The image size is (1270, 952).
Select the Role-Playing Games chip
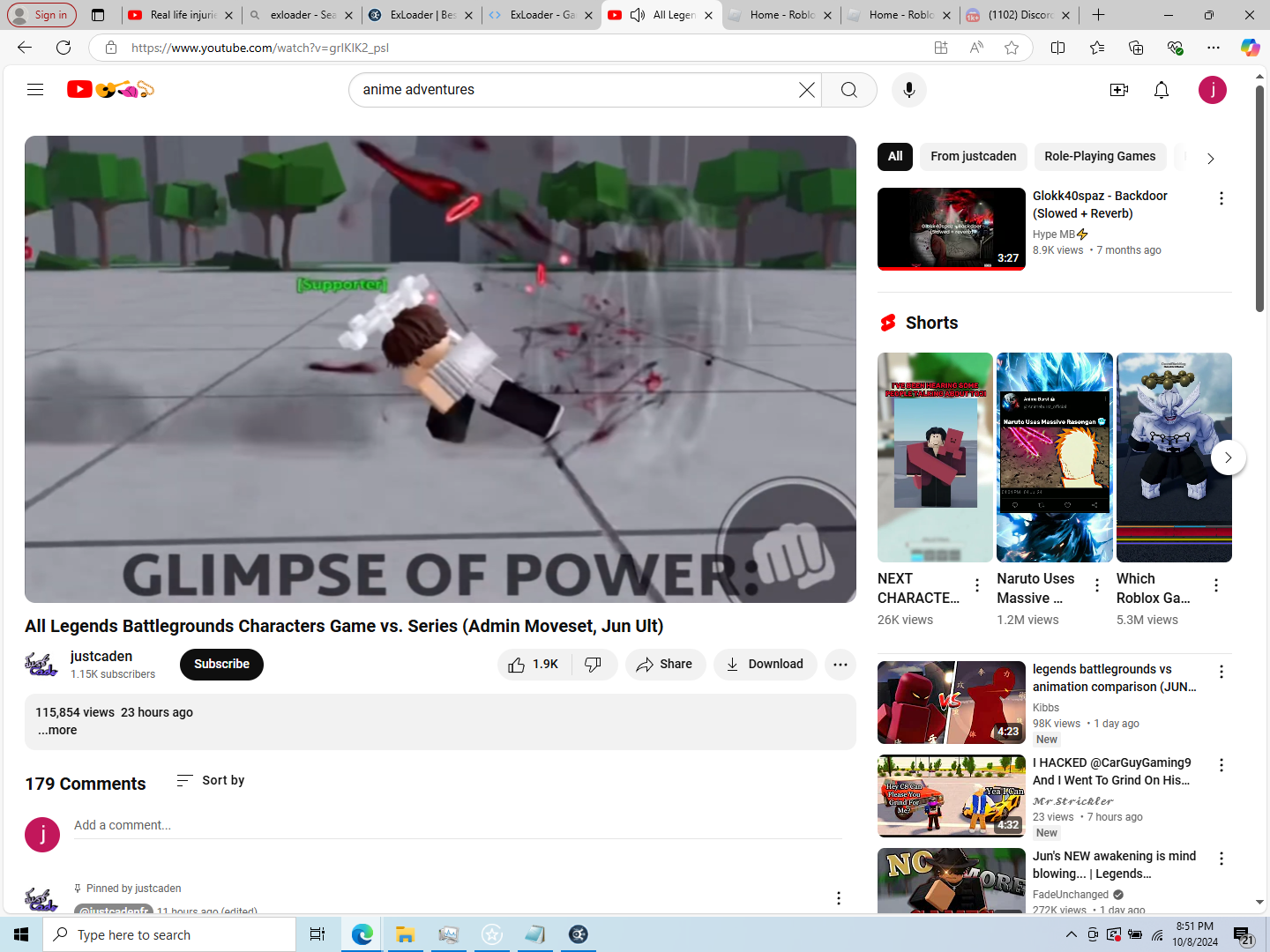point(1100,157)
